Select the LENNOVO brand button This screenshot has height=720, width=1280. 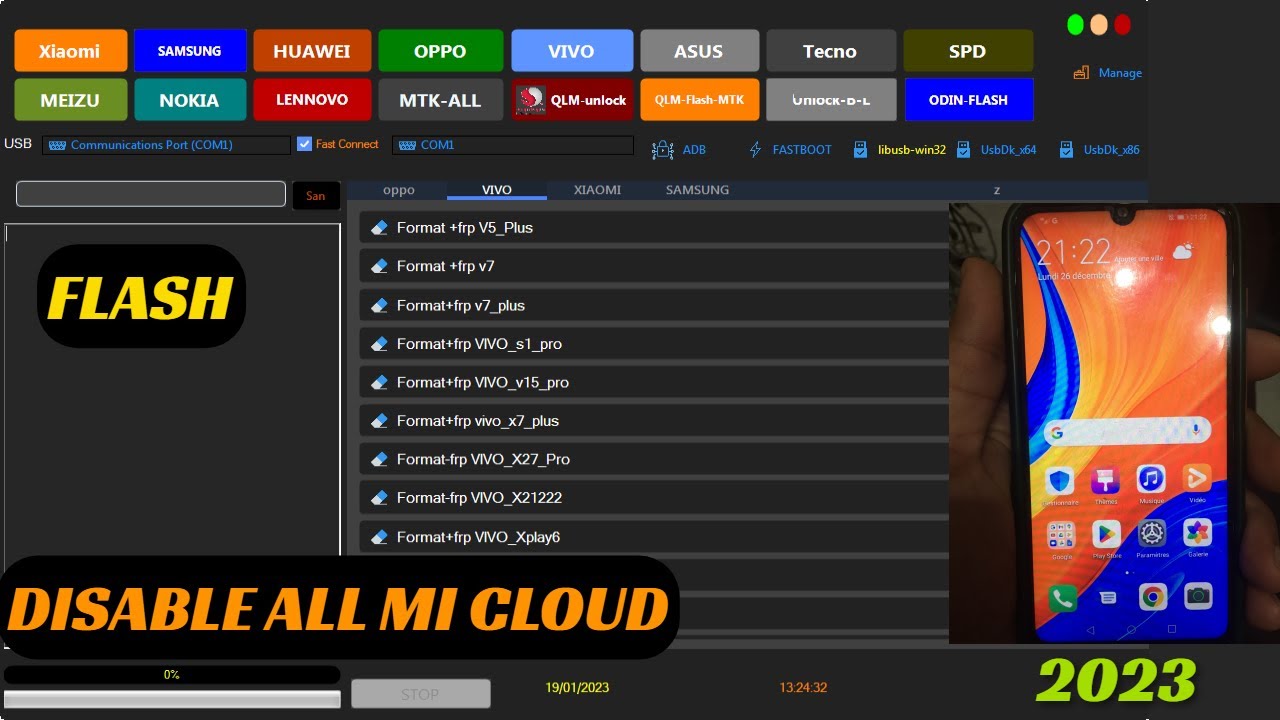(x=311, y=100)
